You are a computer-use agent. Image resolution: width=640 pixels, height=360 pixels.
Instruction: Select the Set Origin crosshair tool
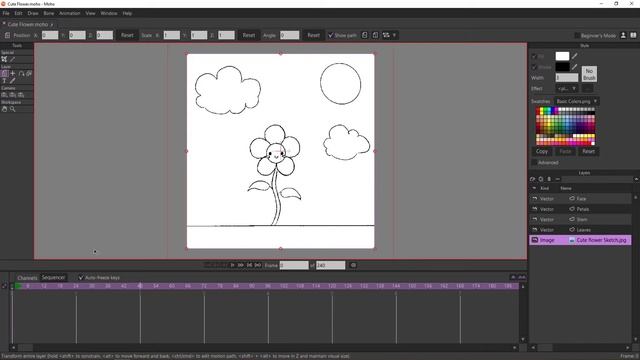click(x=13, y=73)
